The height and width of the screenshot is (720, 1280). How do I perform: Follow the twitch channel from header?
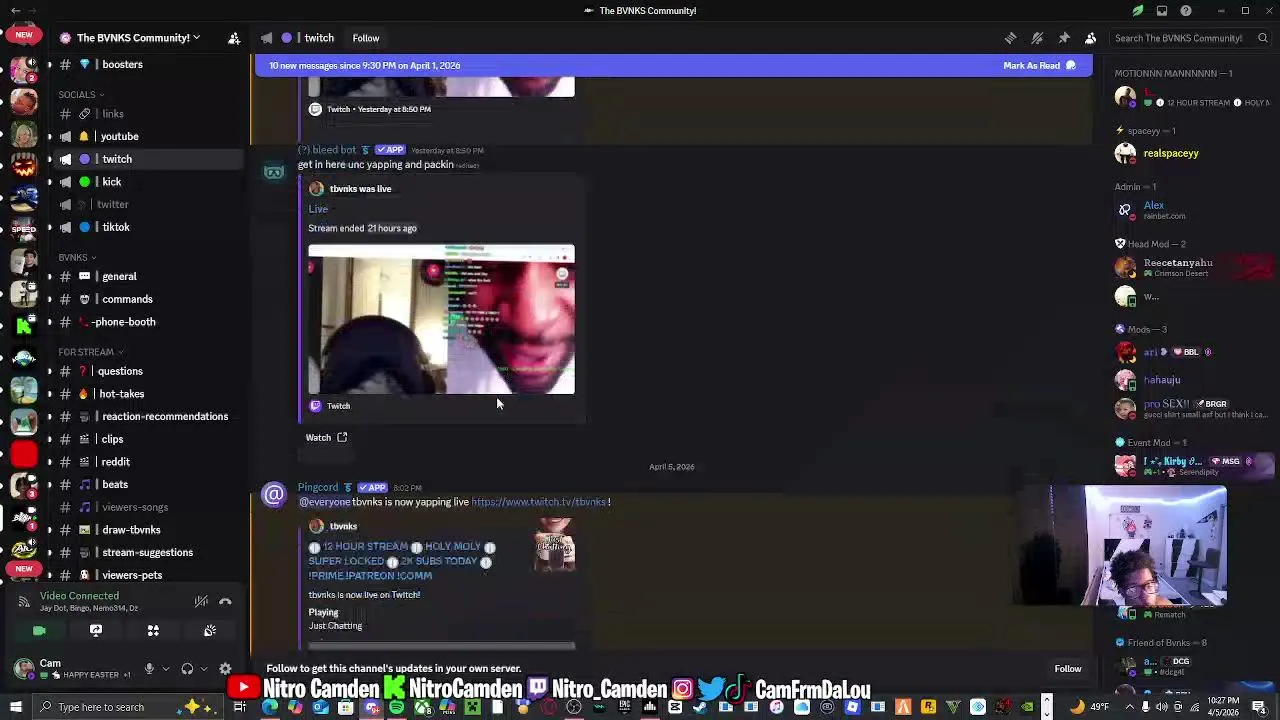366,38
